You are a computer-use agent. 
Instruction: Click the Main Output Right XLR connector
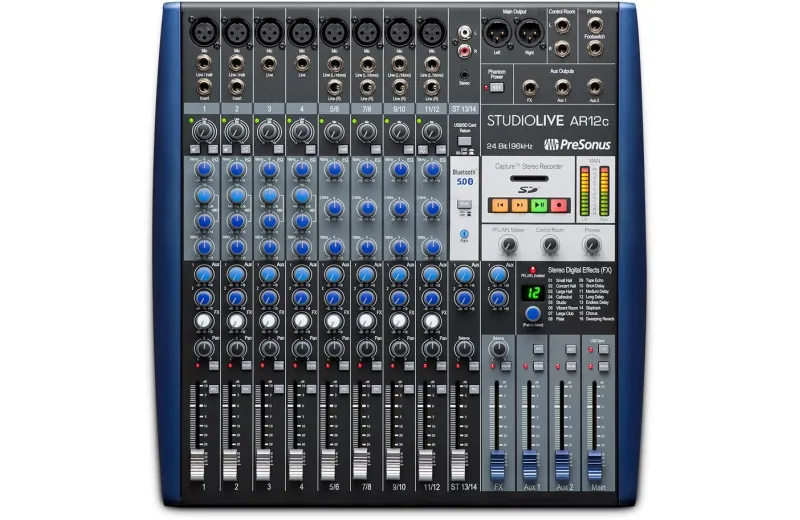[529, 33]
